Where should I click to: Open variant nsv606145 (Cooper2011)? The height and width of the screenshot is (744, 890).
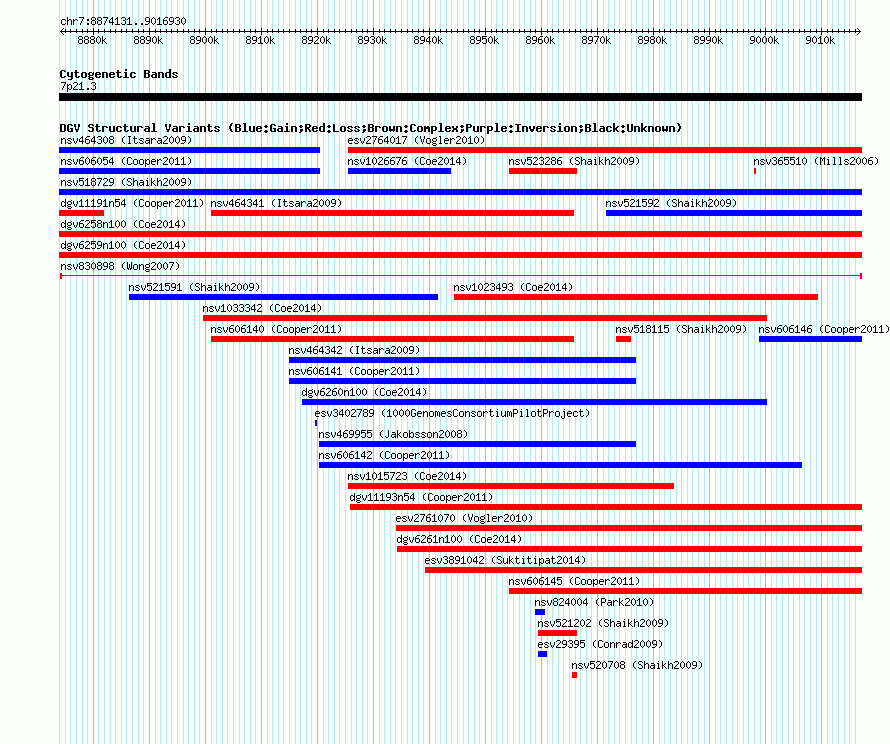(574, 581)
